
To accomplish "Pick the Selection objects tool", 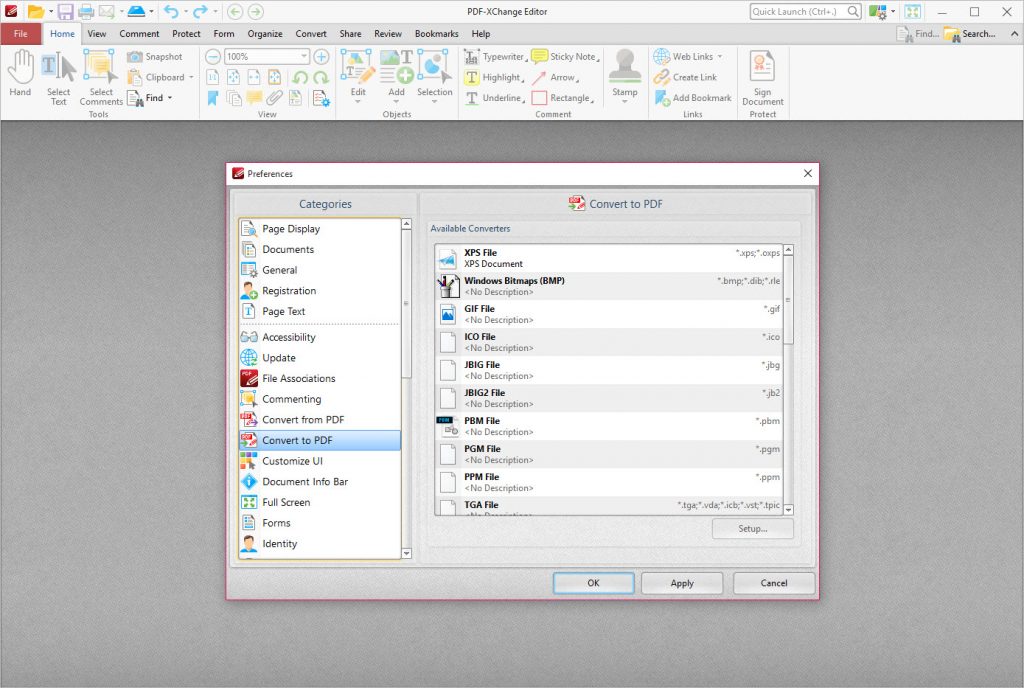I will (434, 76).
